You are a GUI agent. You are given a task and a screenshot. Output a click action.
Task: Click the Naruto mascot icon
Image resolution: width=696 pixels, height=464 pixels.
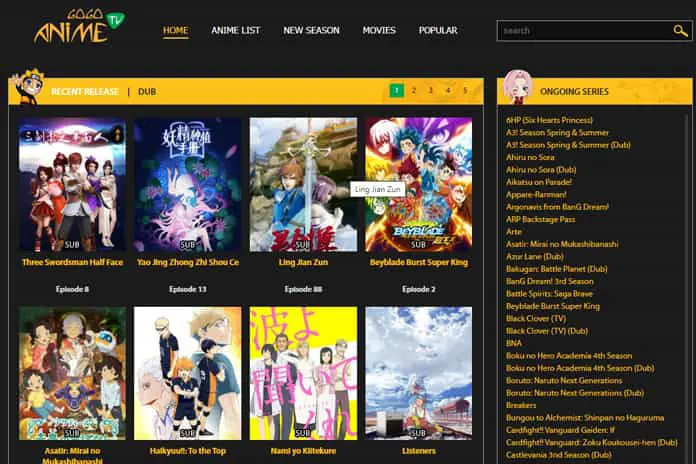pos(28,86)
